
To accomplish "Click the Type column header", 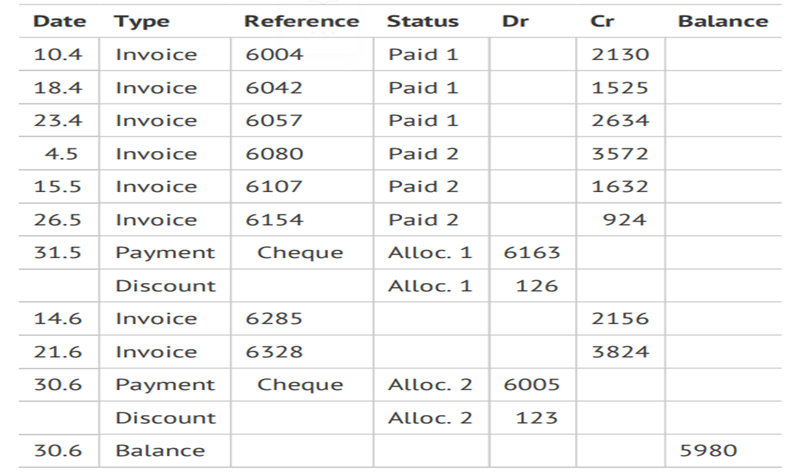I will coord(142,21).
